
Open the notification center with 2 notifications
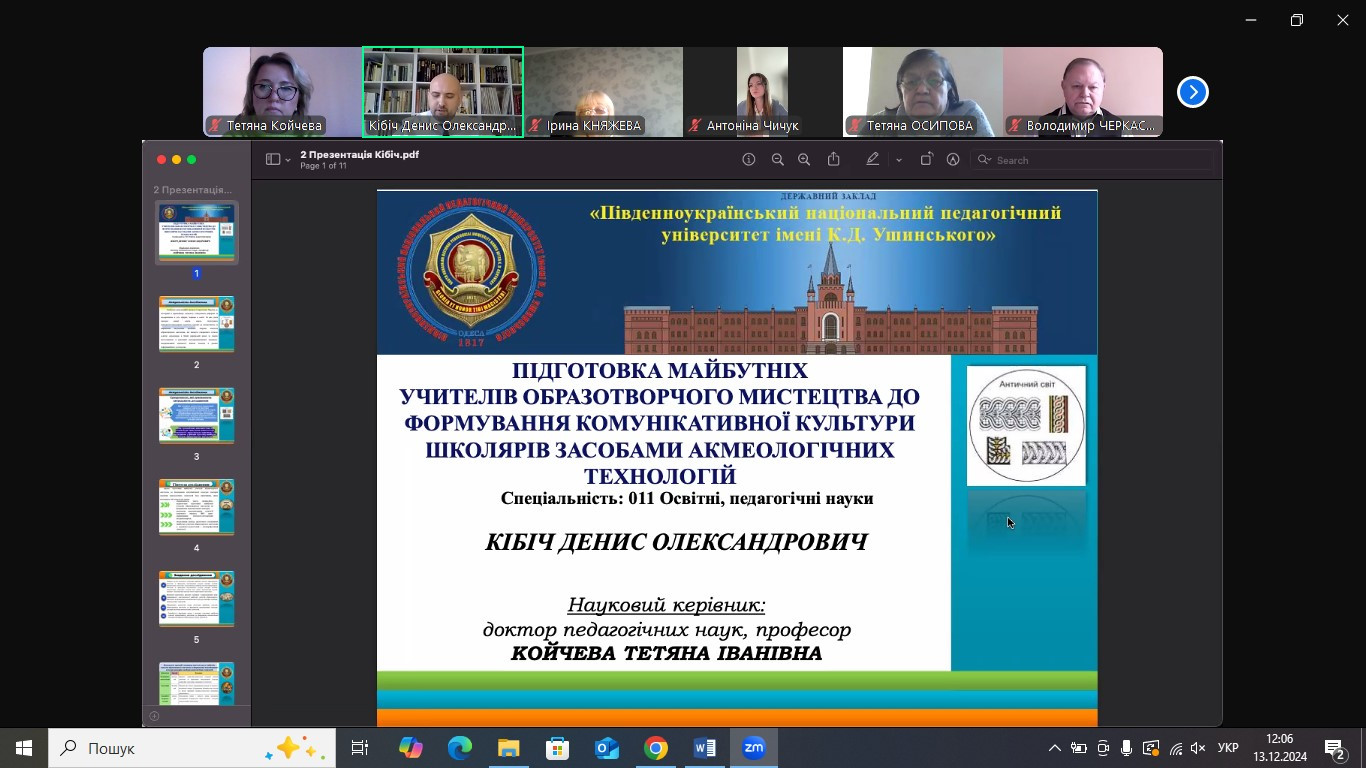(1335, 748)
